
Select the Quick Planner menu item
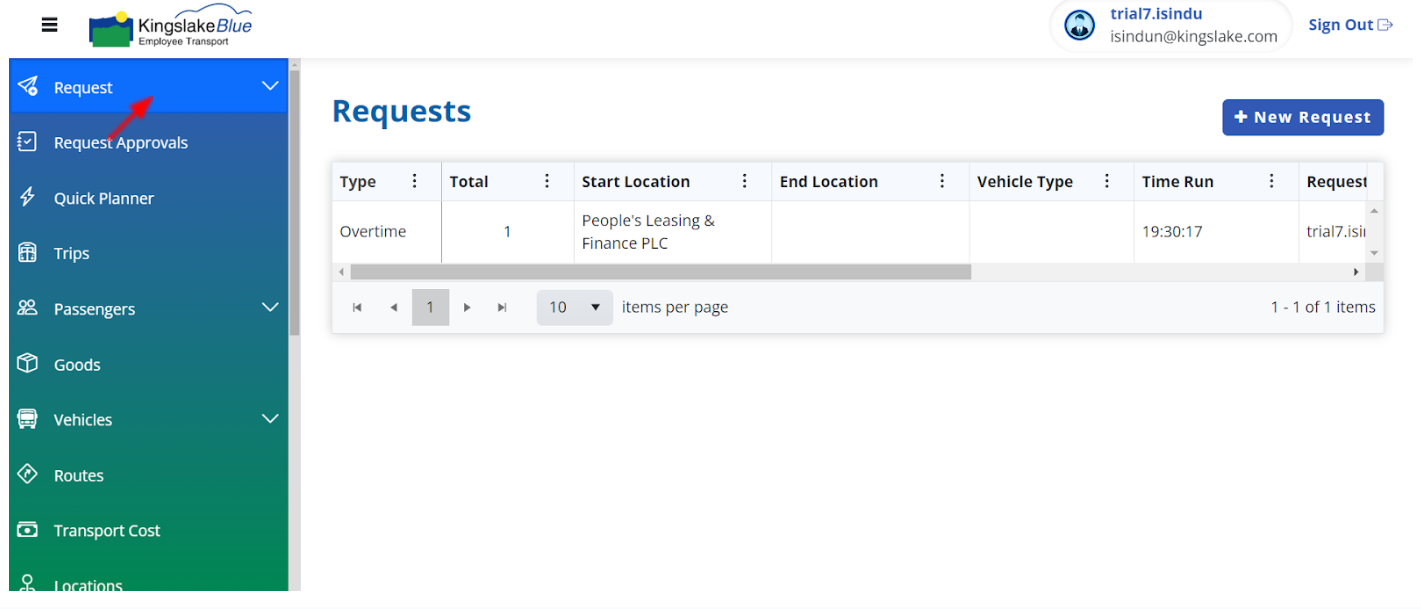pyautogui.click(x=148, y=198)
